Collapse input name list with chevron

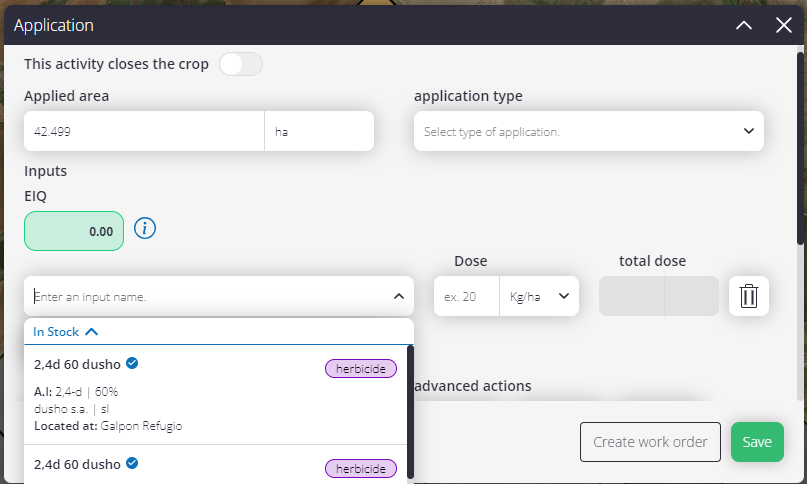point(399,296)
